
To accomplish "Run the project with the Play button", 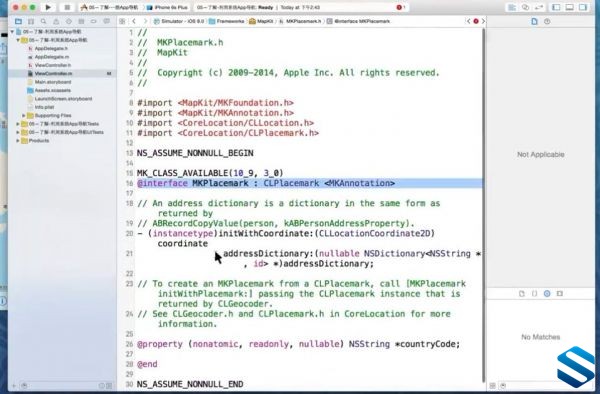I will click(48, 7).
